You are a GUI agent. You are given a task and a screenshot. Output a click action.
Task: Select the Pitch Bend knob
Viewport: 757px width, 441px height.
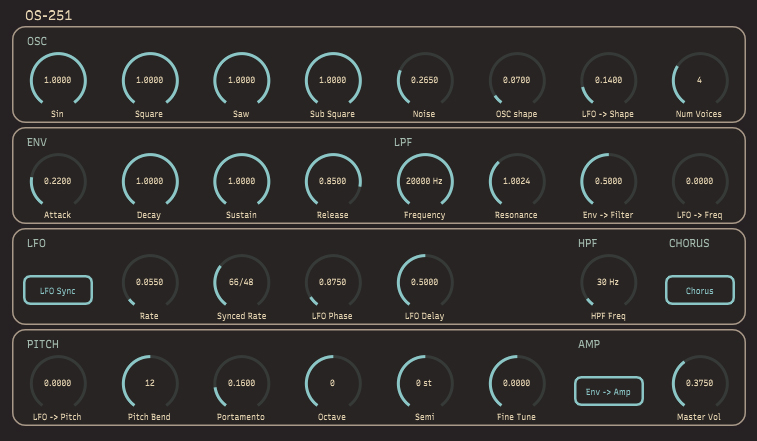pos(150,383)
